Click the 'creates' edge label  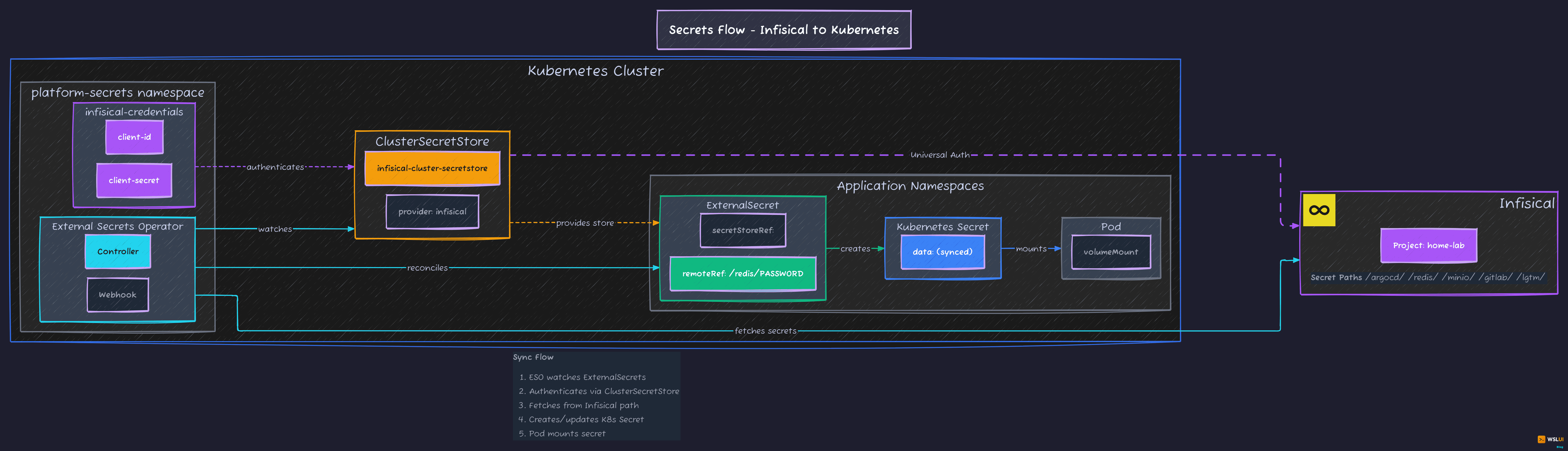(855, 249)
